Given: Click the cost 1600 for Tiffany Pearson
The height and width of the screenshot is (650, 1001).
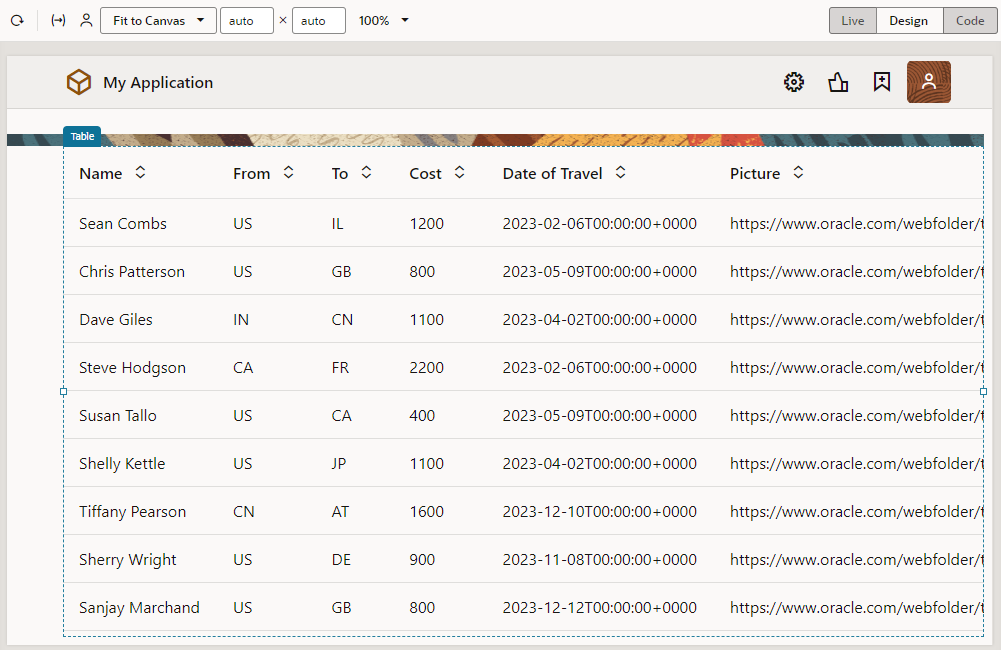Looking at the screenshot, I should [x=426, y=511].
